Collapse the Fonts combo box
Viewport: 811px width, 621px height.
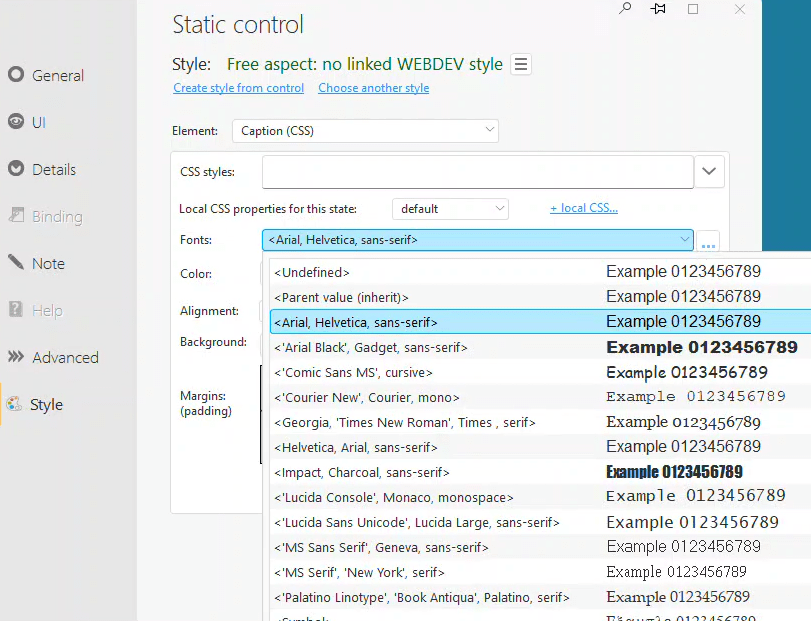pos(684,240)
